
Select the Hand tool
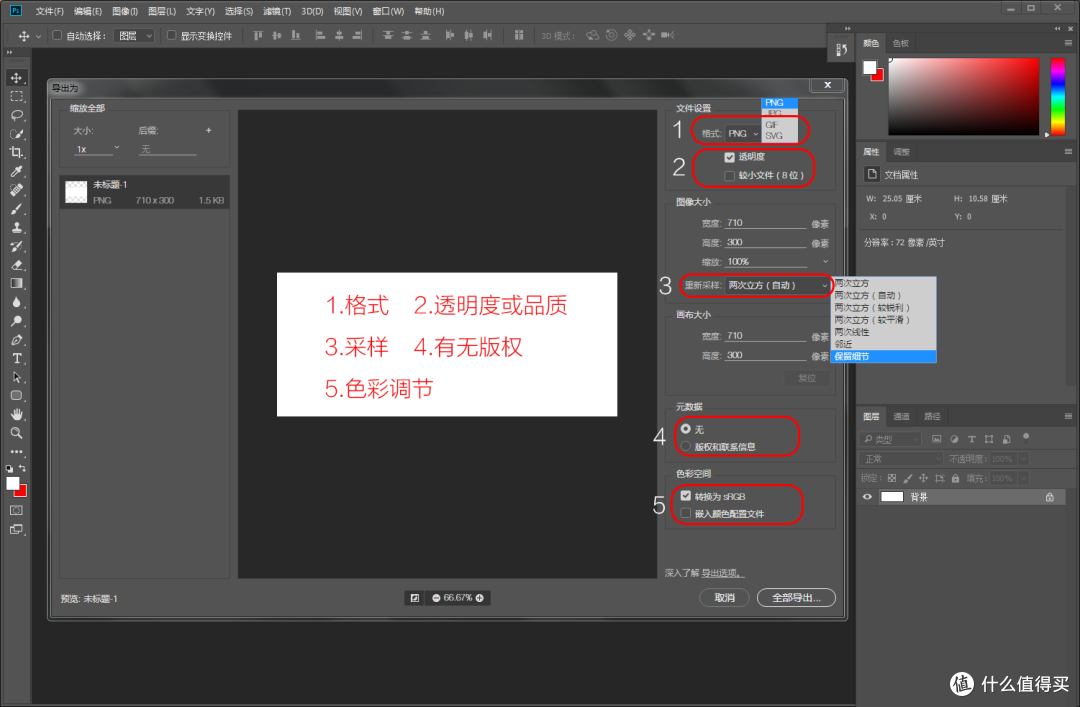pyautogui.click(x=15, y=414)
